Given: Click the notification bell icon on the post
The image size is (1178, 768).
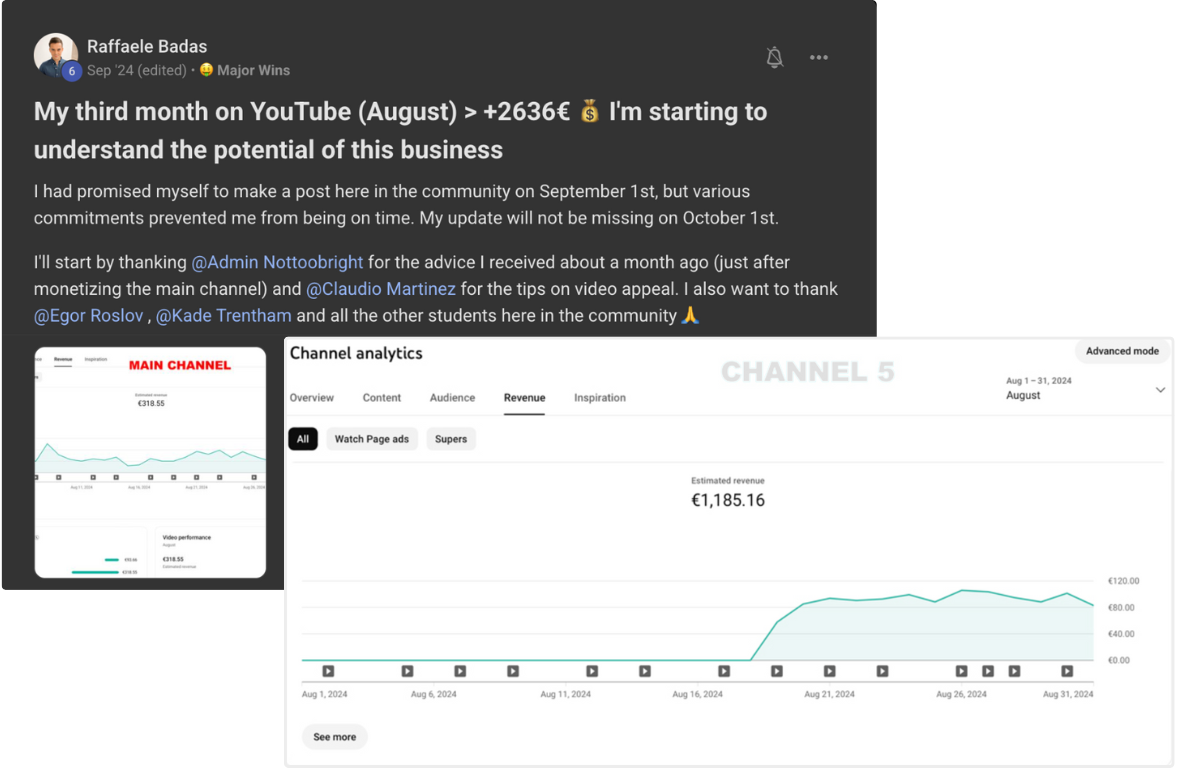Looking at the screenshot, I should coord(775,57).
